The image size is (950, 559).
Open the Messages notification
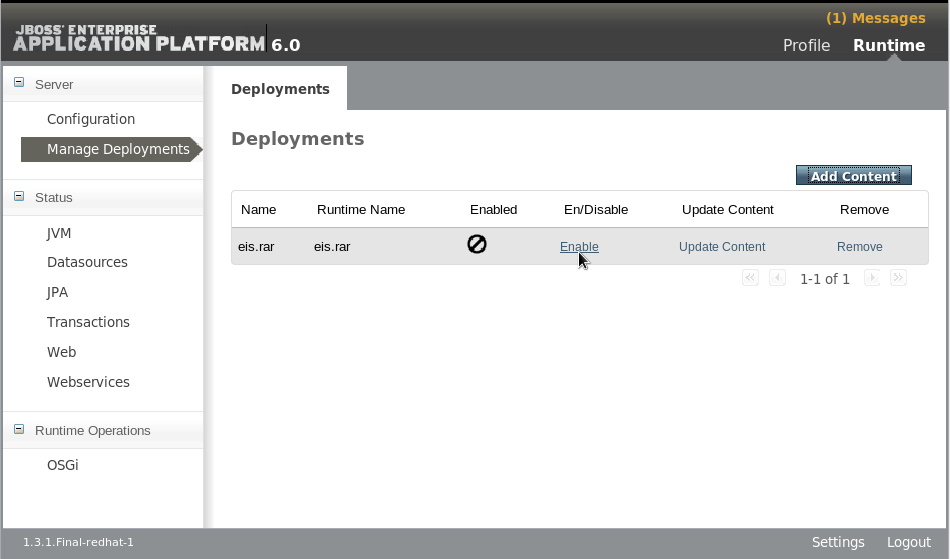pos(875,18)
